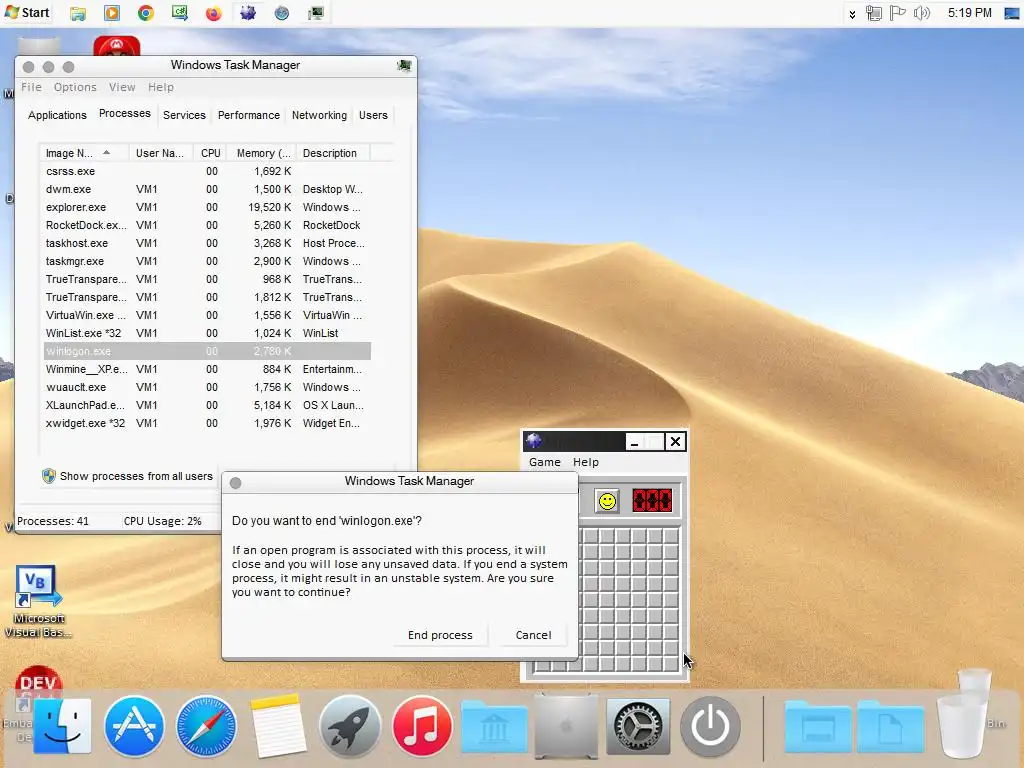The image size is (1024, 768).
Task: Open the volume speaker tray icon
Action: (x=921, y=13)
